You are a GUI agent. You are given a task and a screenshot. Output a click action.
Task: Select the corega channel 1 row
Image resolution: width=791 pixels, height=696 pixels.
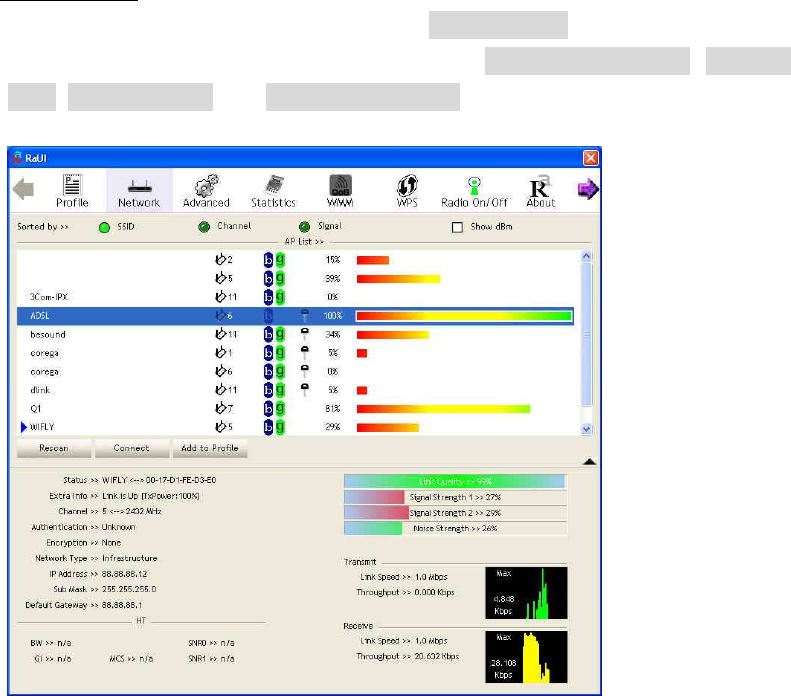295,353
